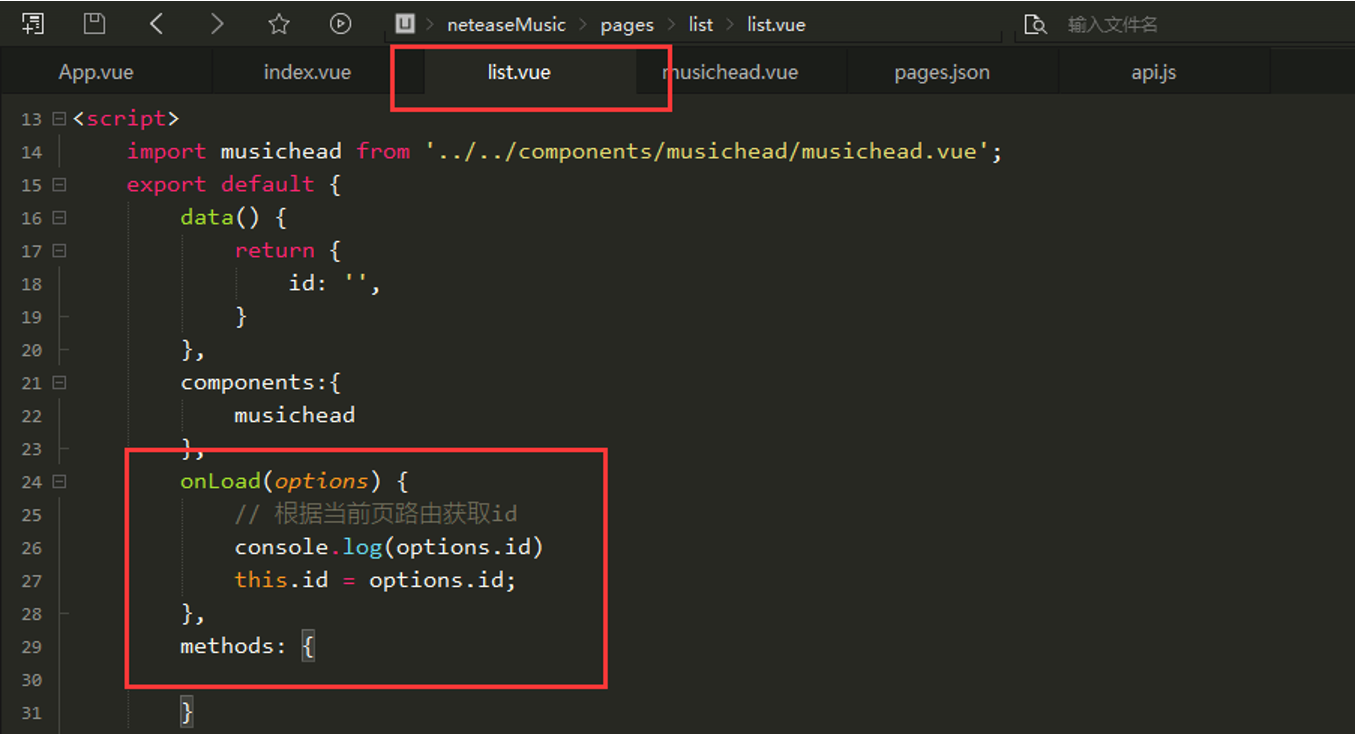Click 'this.id = options.id;' on line 27
1355x734 pixels.
pos(375,581)
